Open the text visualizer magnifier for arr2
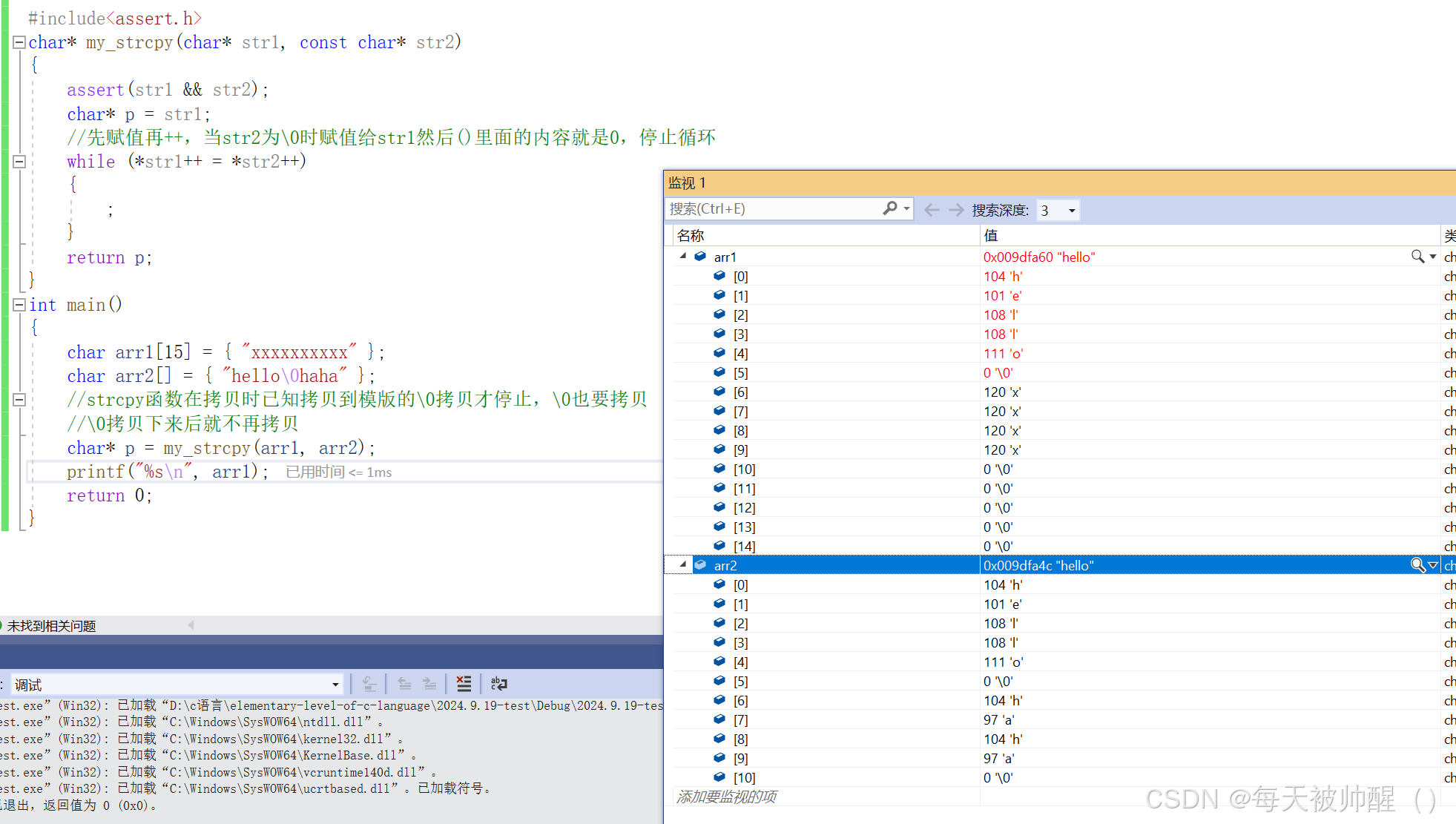1456x824 pixels. coord(1417,565)
